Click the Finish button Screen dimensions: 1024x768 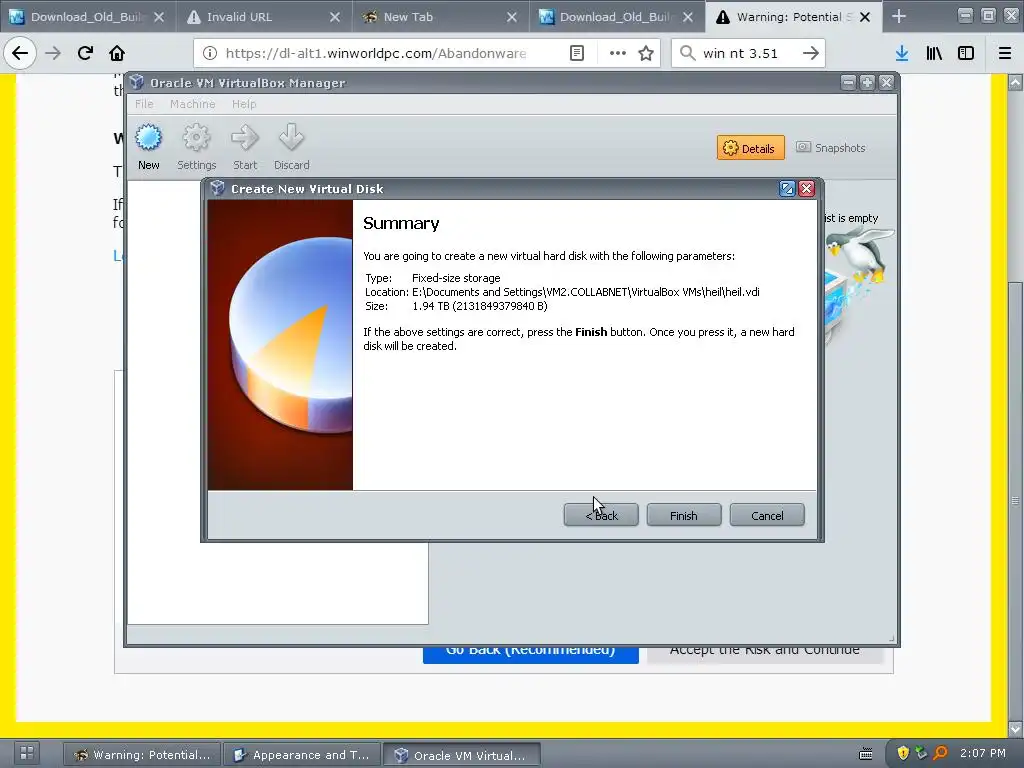tap(684, 515)
